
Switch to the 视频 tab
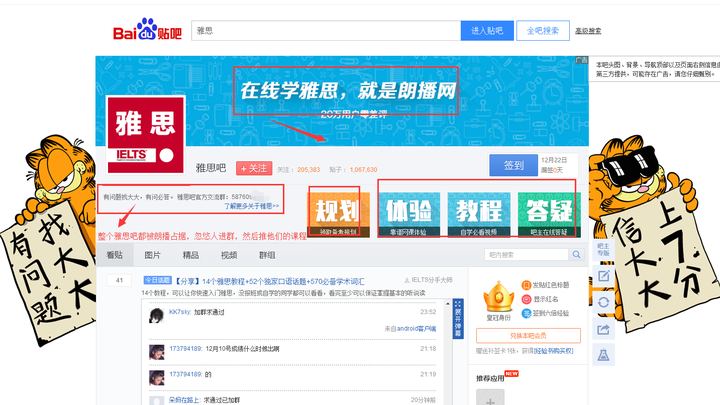[x=229, y=255]
